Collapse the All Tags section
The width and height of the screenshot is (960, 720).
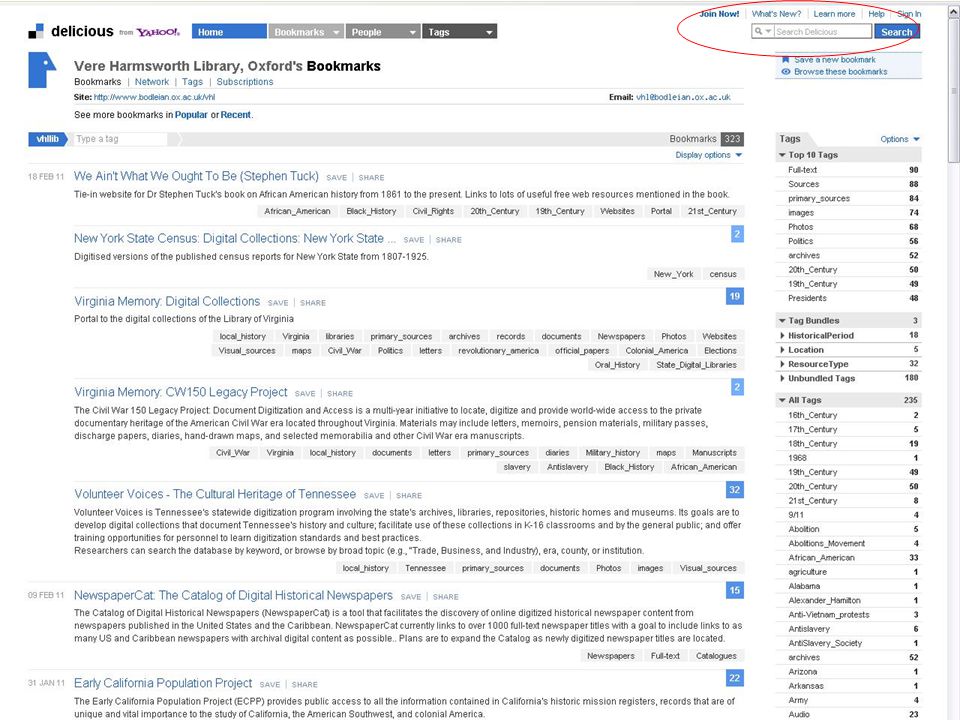click(782, 400)
